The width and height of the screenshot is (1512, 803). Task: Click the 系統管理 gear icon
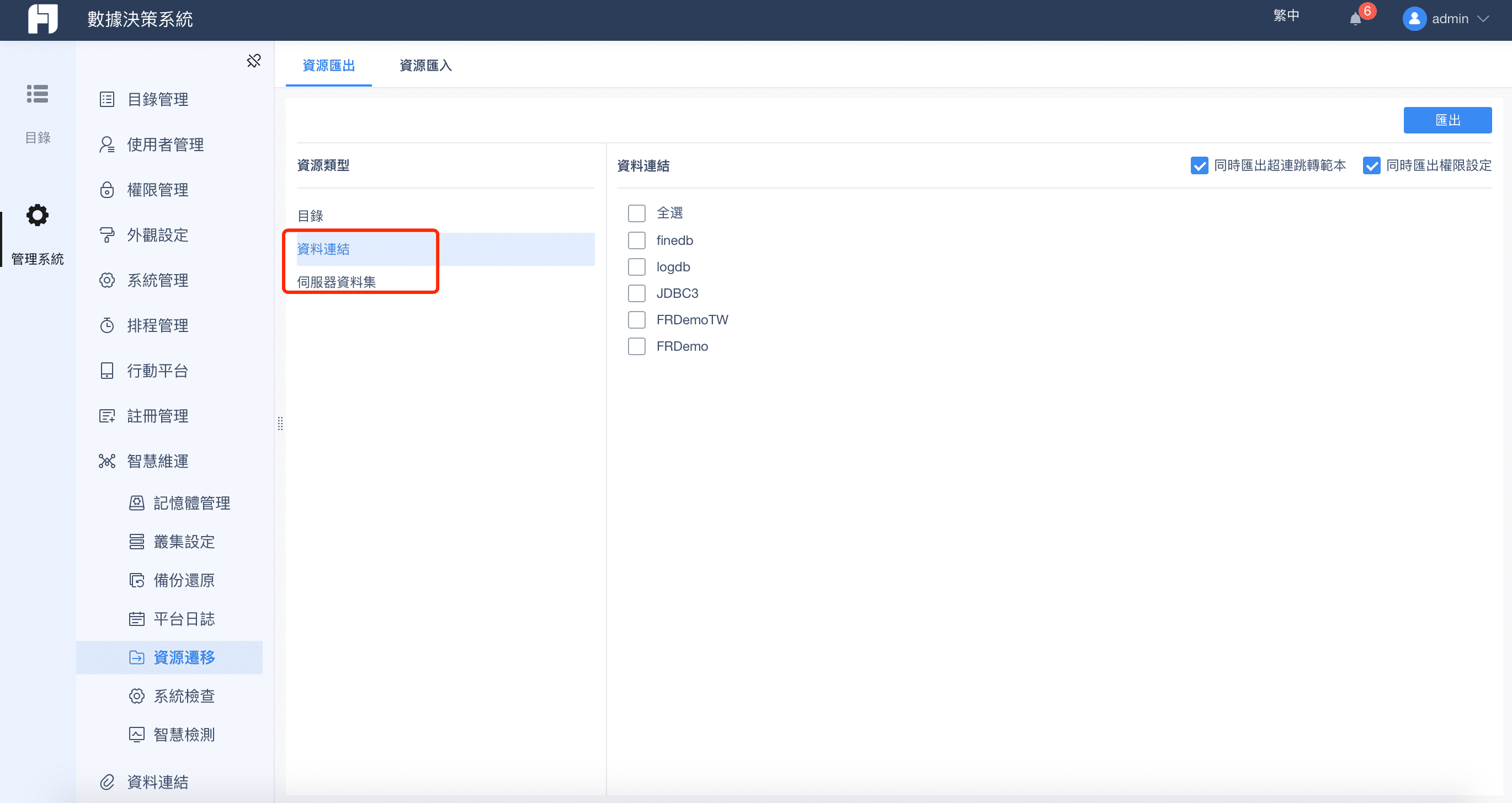(107, 280)
